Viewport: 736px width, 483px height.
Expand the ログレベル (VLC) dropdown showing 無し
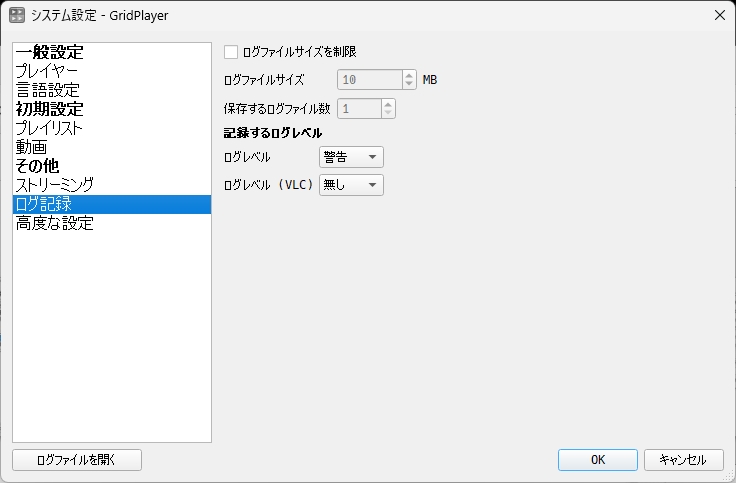[x=351, y=185]
